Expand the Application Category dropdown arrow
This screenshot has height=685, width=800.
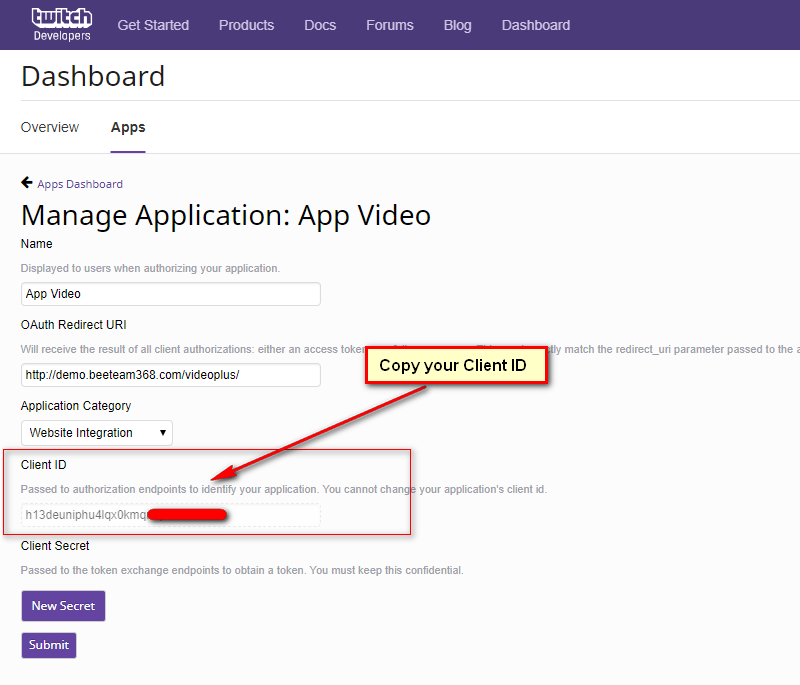[x=163, y=433]
